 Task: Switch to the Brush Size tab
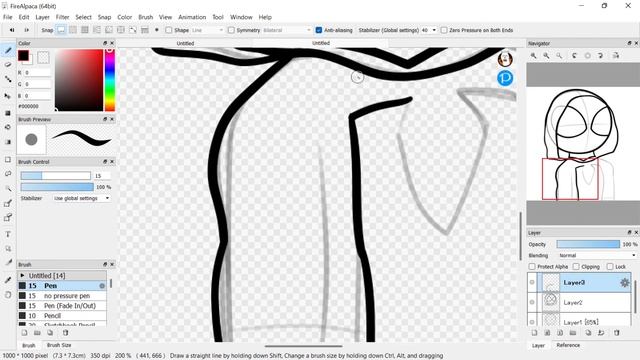[x=59, y=345]
